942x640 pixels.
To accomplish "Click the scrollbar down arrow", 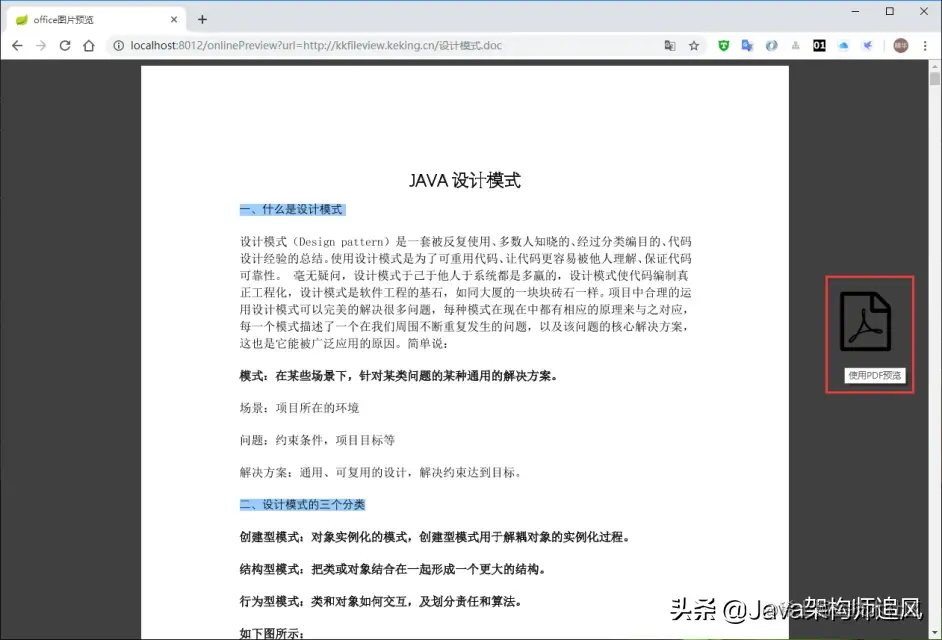I will pyautogui.click(x=935, y=633).
